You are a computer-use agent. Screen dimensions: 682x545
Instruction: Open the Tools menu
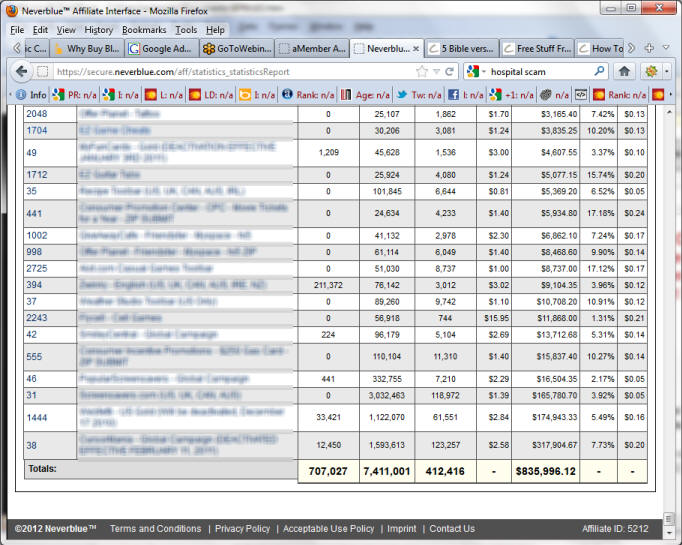pyautogui.click(x=186, y=30)
